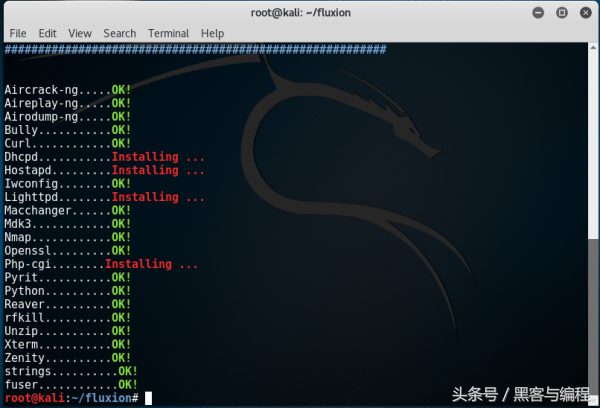600x408 pixels.
Task: Click the Airodump-ng OK line
Action: pos(68,117)
